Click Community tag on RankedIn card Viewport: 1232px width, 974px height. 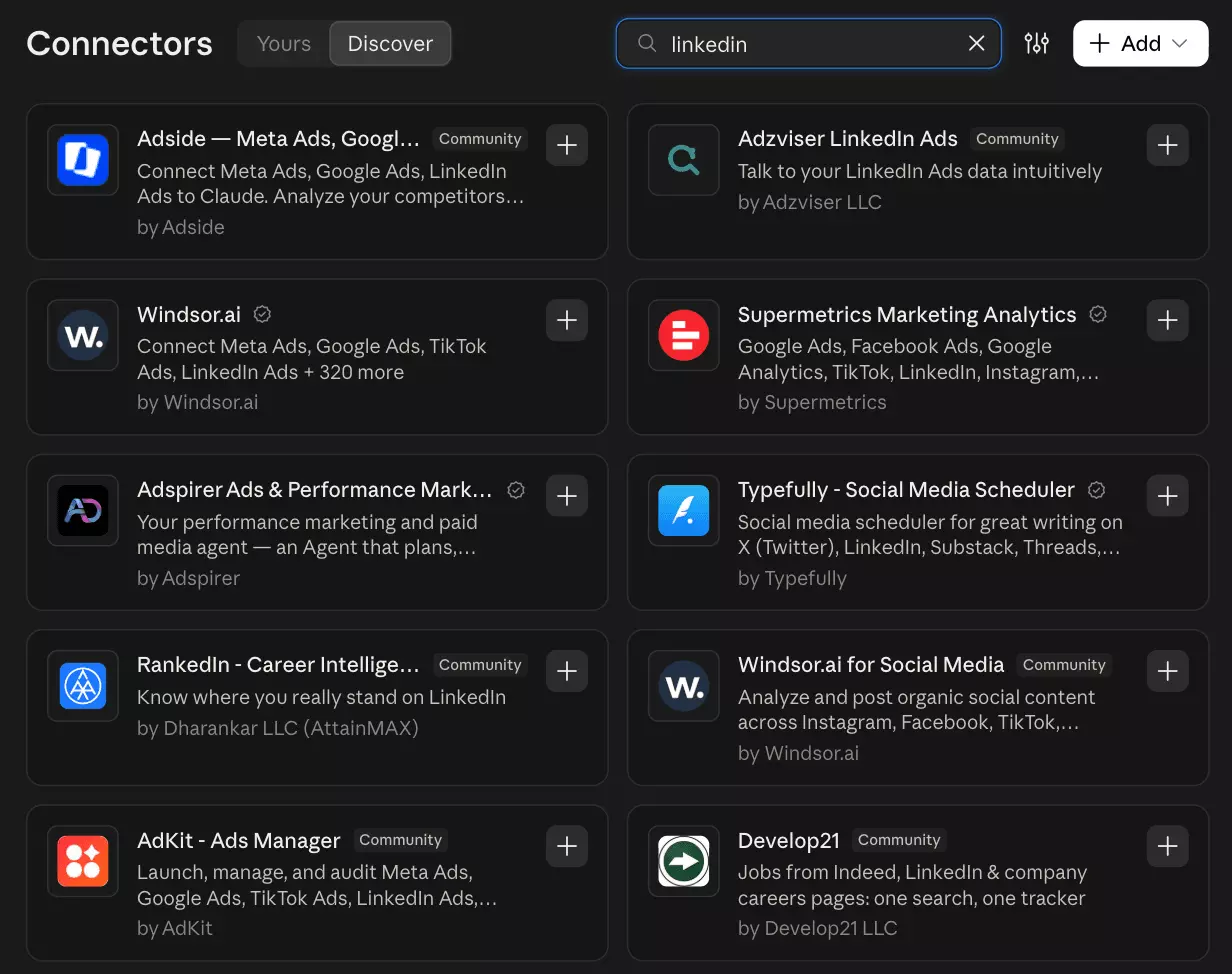click(x=480, y=665)
